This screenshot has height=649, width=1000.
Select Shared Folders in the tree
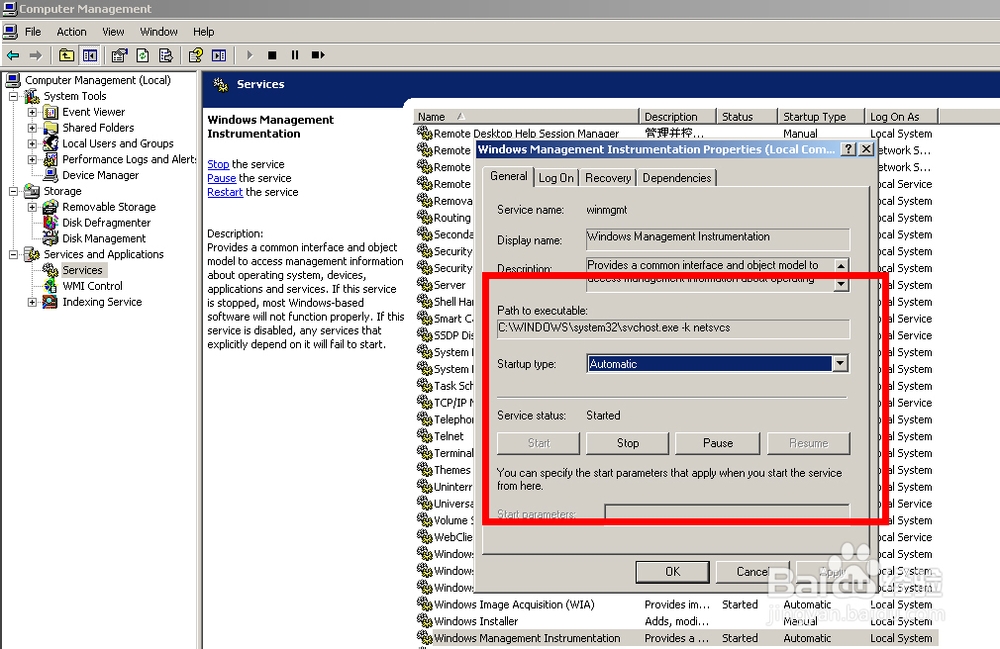coord(98,128)
